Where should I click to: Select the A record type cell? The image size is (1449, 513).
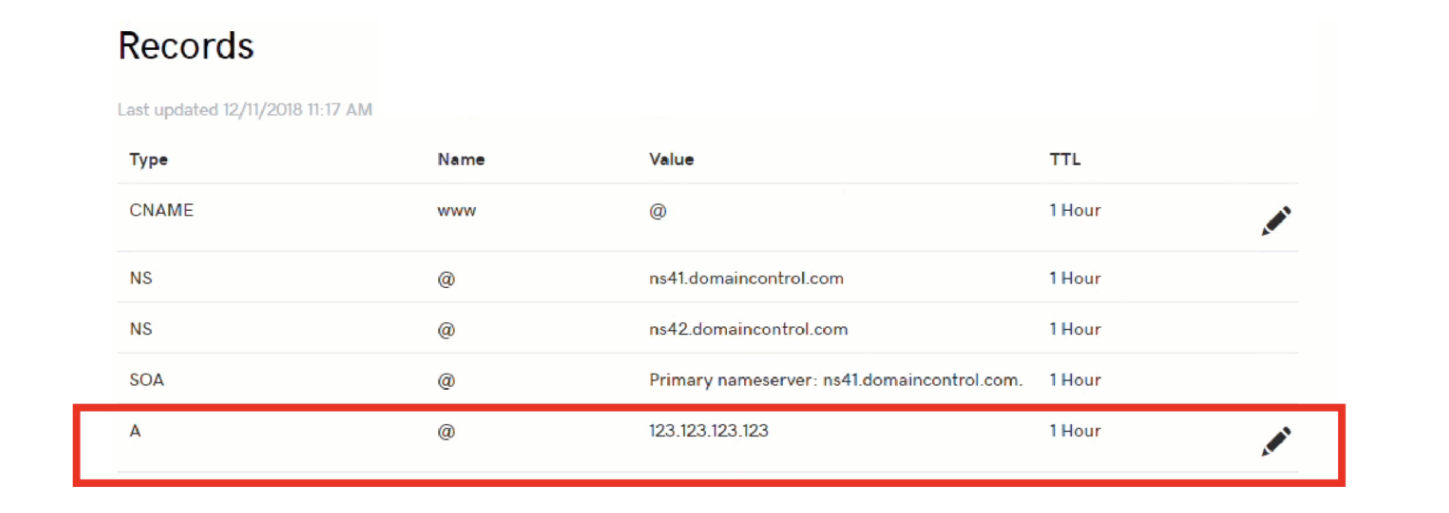pyautogui.click(x=135, y=431)
